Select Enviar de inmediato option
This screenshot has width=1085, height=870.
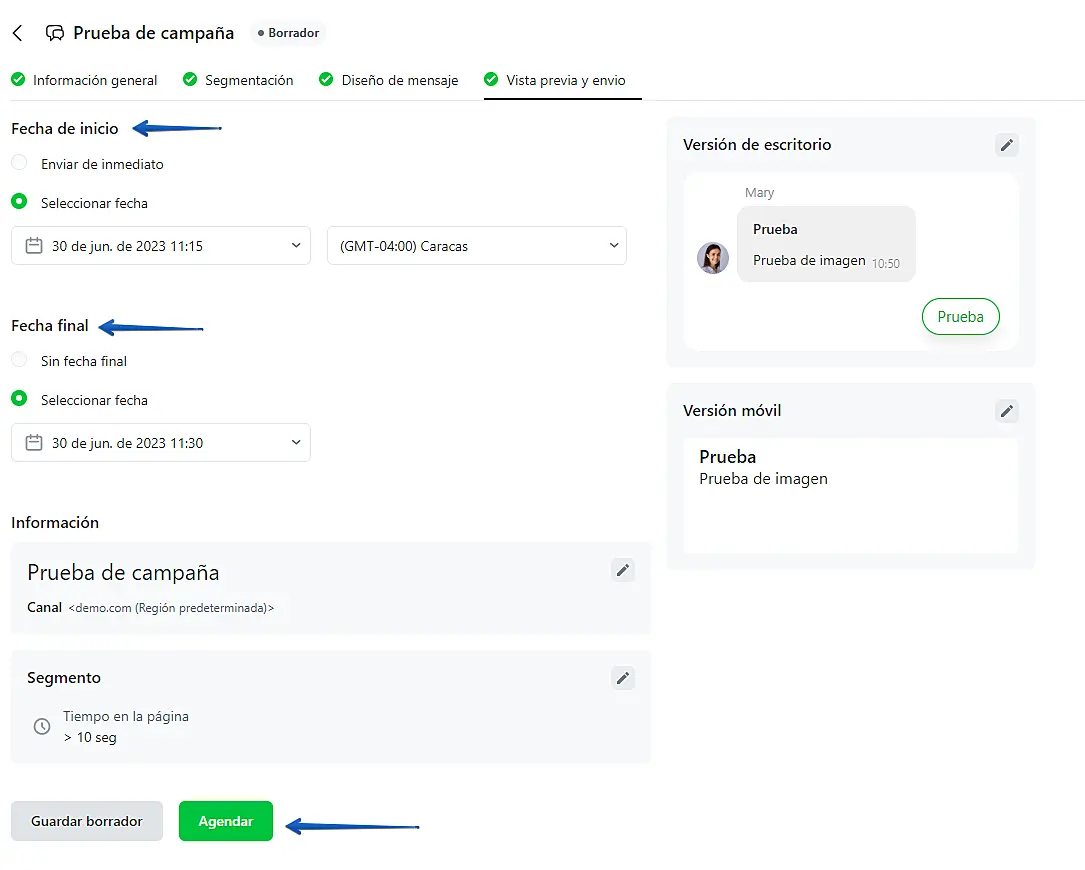coord(19,163)
